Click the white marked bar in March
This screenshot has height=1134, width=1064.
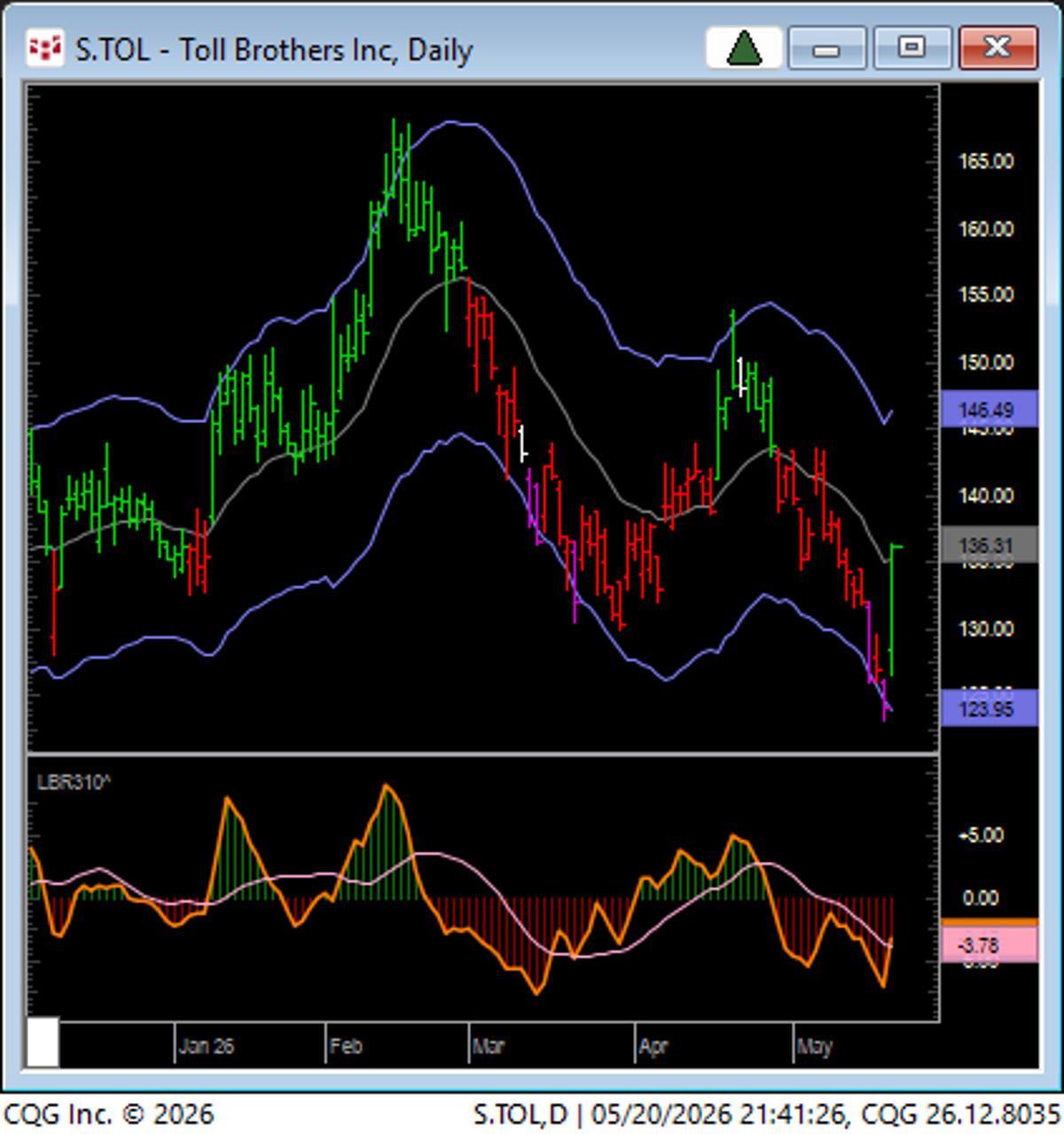tap(523, 443)
